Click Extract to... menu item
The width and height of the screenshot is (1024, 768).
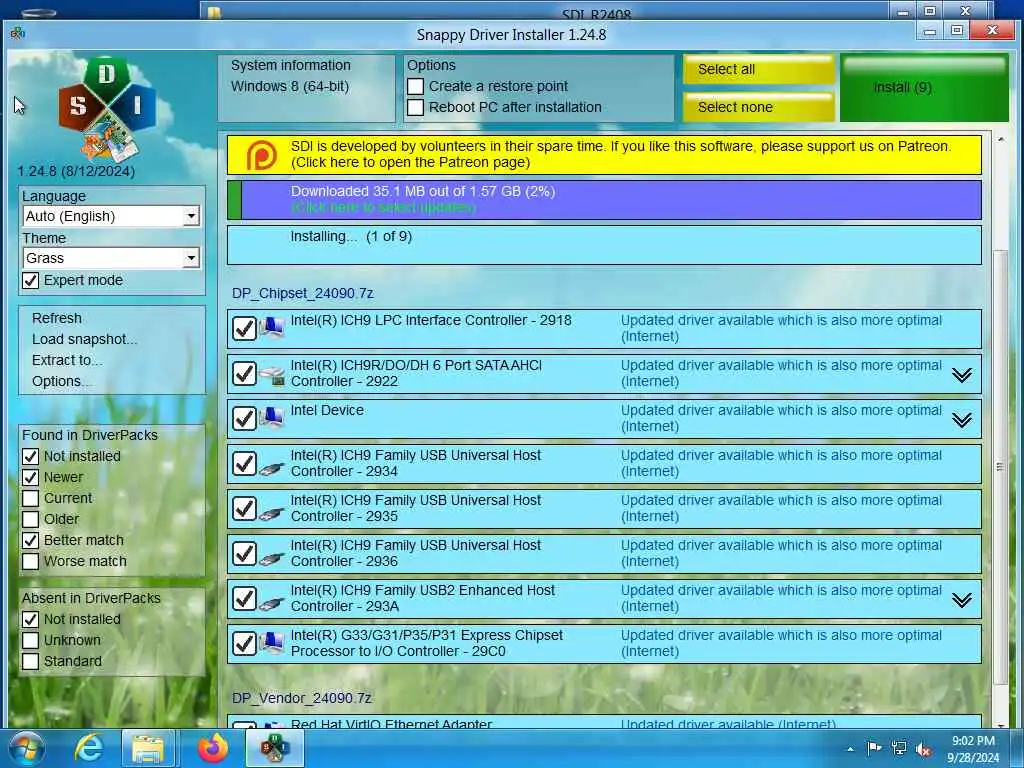point(66,360)
